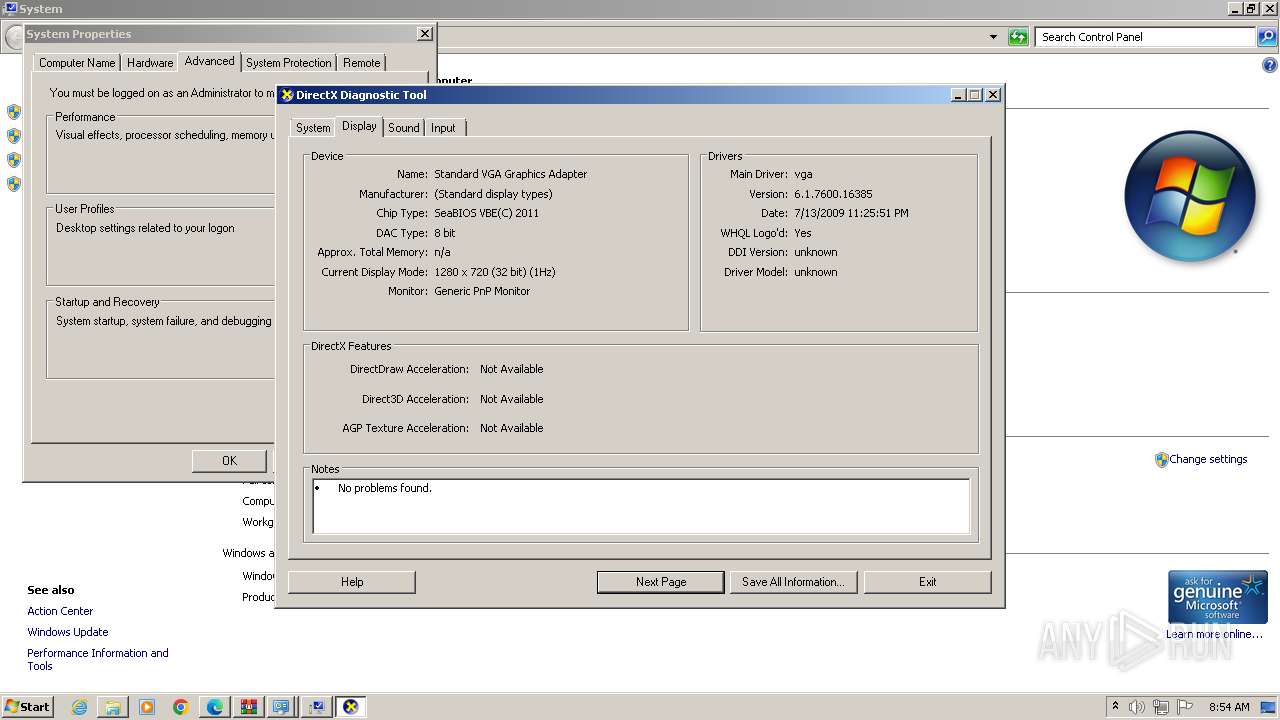Click the 8:54 AM clock
1280x720 pixels.
coord(1229,707)
